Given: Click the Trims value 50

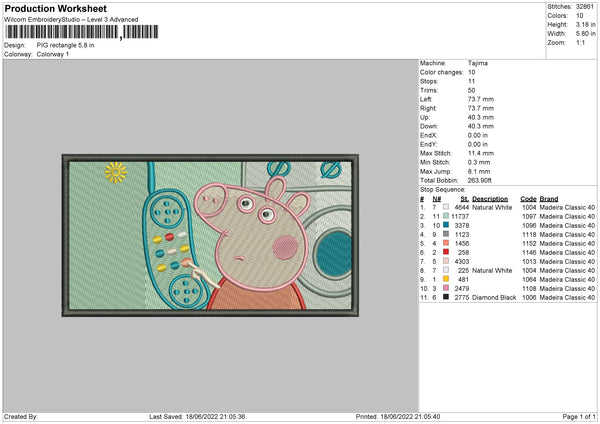Looking at the screenshot, I should [x=471, y=90].
